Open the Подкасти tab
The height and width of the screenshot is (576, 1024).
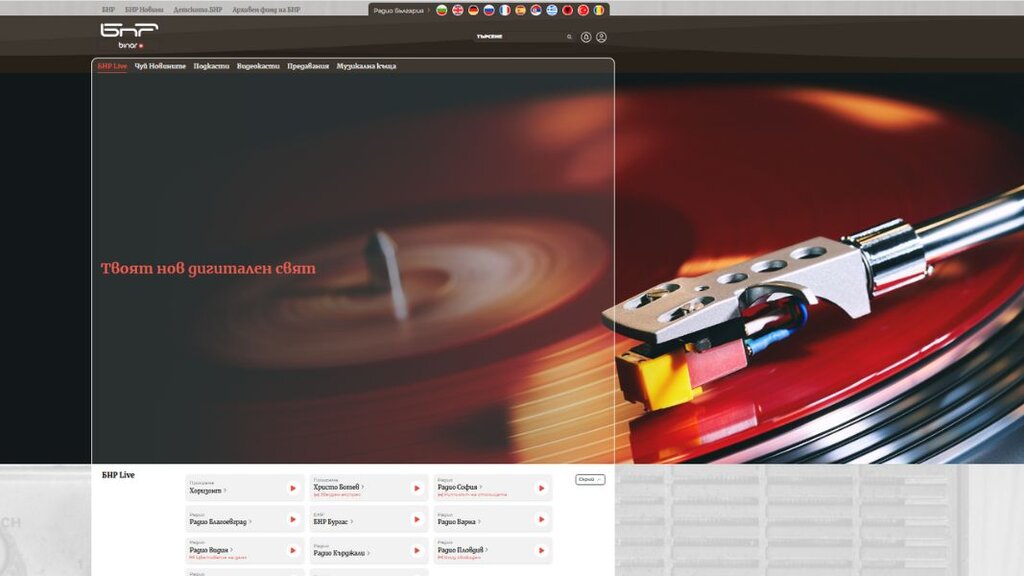(211, 66)
